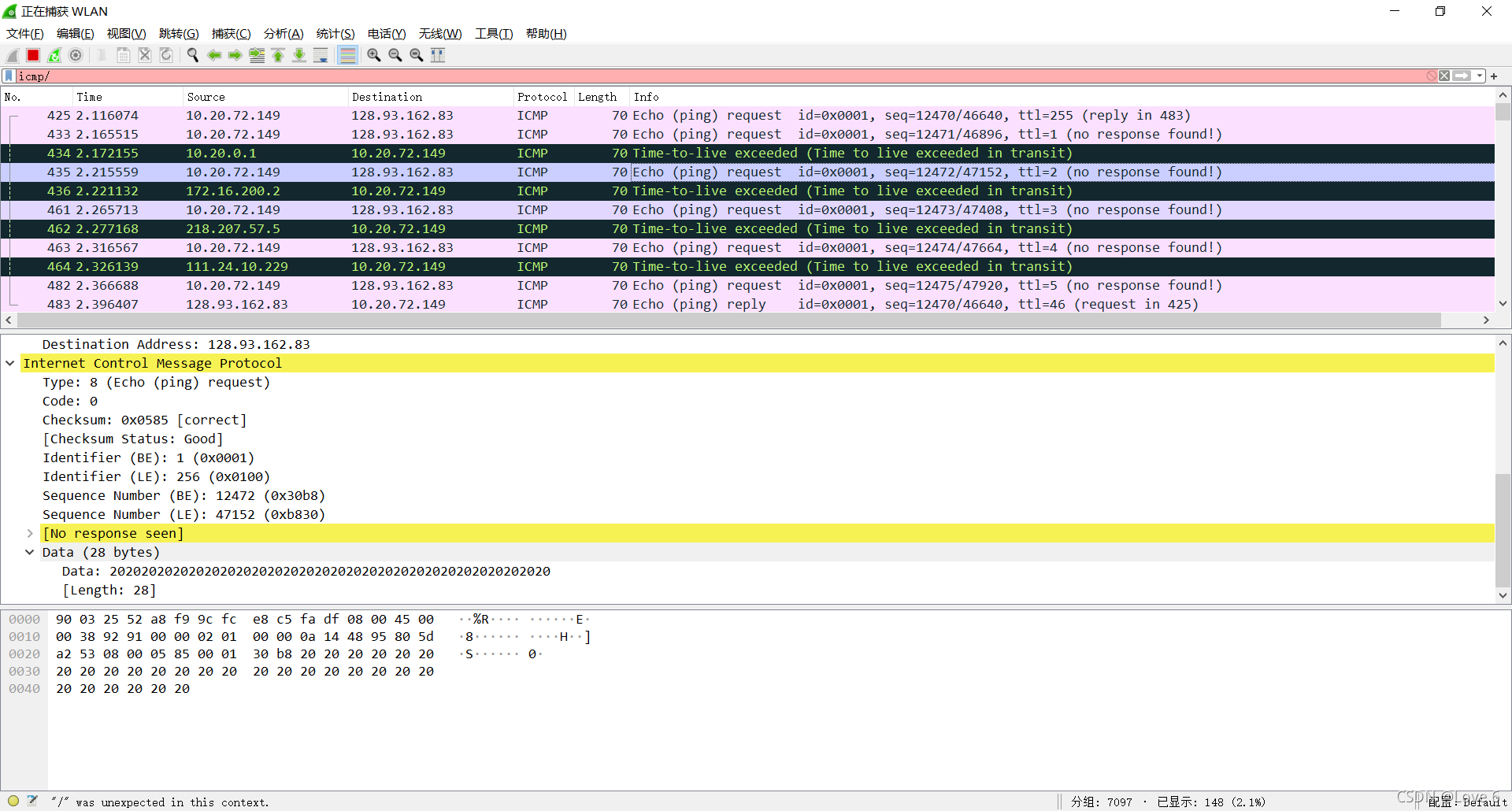The height and width of the screenshot is (811, 1512).
Task: Sort packets by Destination column header
Action: click(x=431, y=97)
